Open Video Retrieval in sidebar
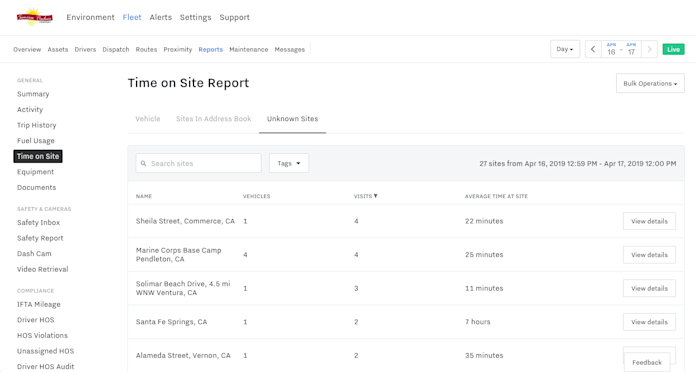 (43, 269)
